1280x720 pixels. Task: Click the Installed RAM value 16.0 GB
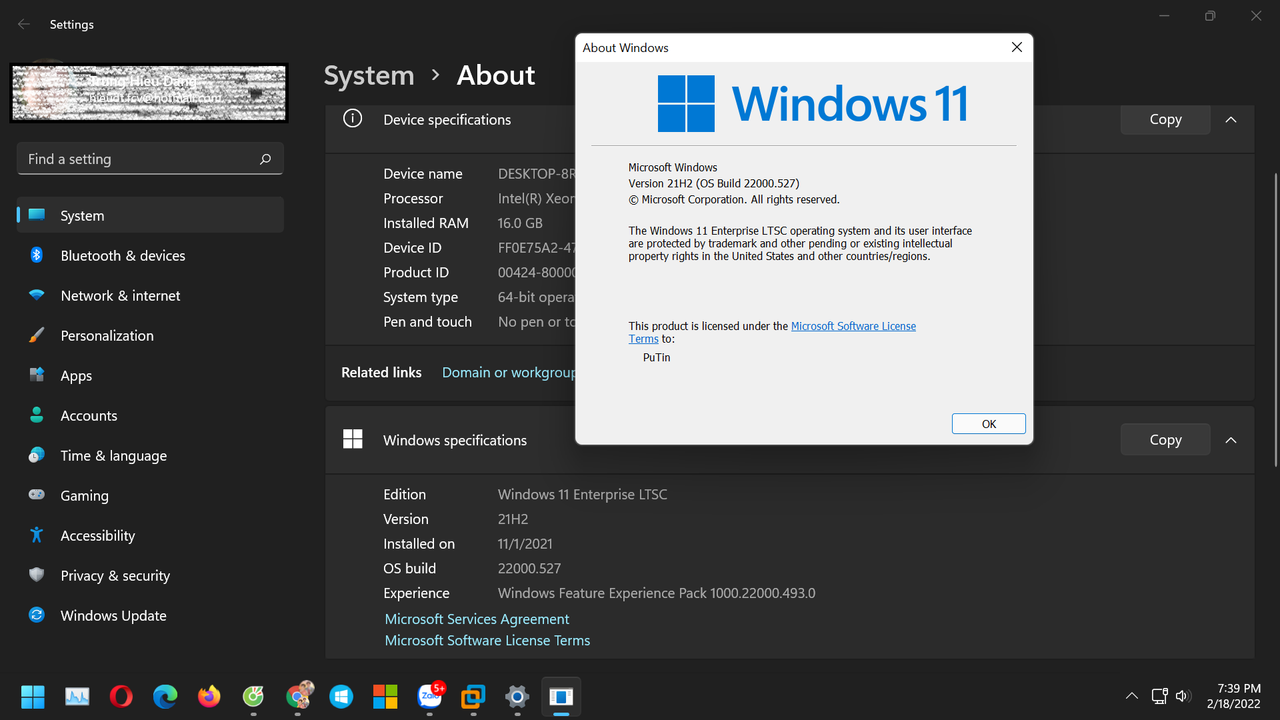[x=520, y=223]
